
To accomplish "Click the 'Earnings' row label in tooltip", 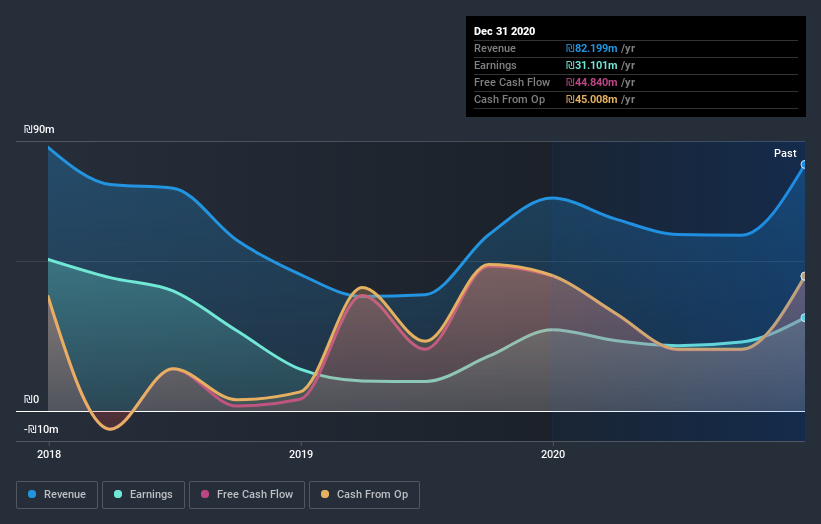I will click(x=495, y=65).
